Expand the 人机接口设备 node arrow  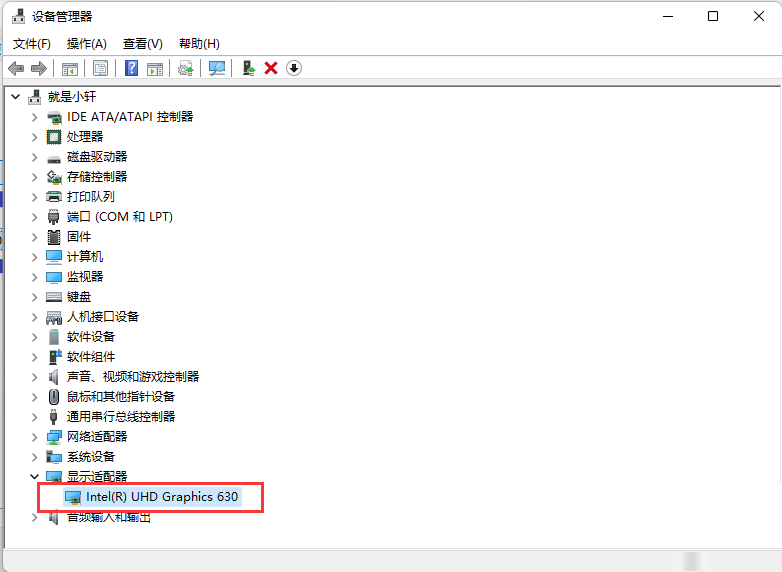pyautogui.click(x=34, y=317)
